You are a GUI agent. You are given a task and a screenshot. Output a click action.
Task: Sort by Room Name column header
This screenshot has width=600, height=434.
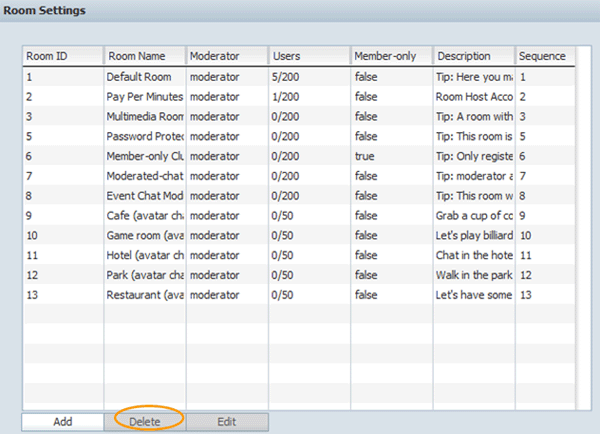pos(144,56)
